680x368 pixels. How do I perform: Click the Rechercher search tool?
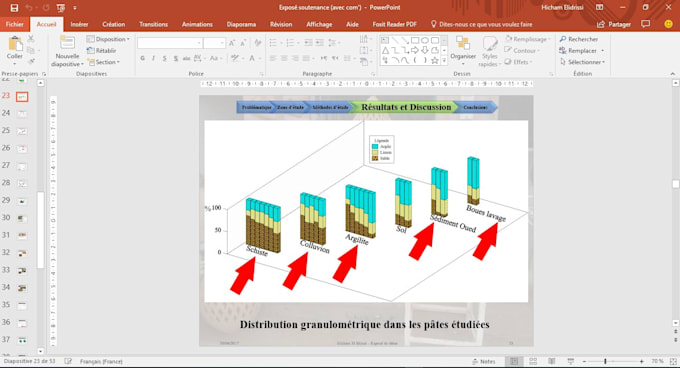click(579, 39)
